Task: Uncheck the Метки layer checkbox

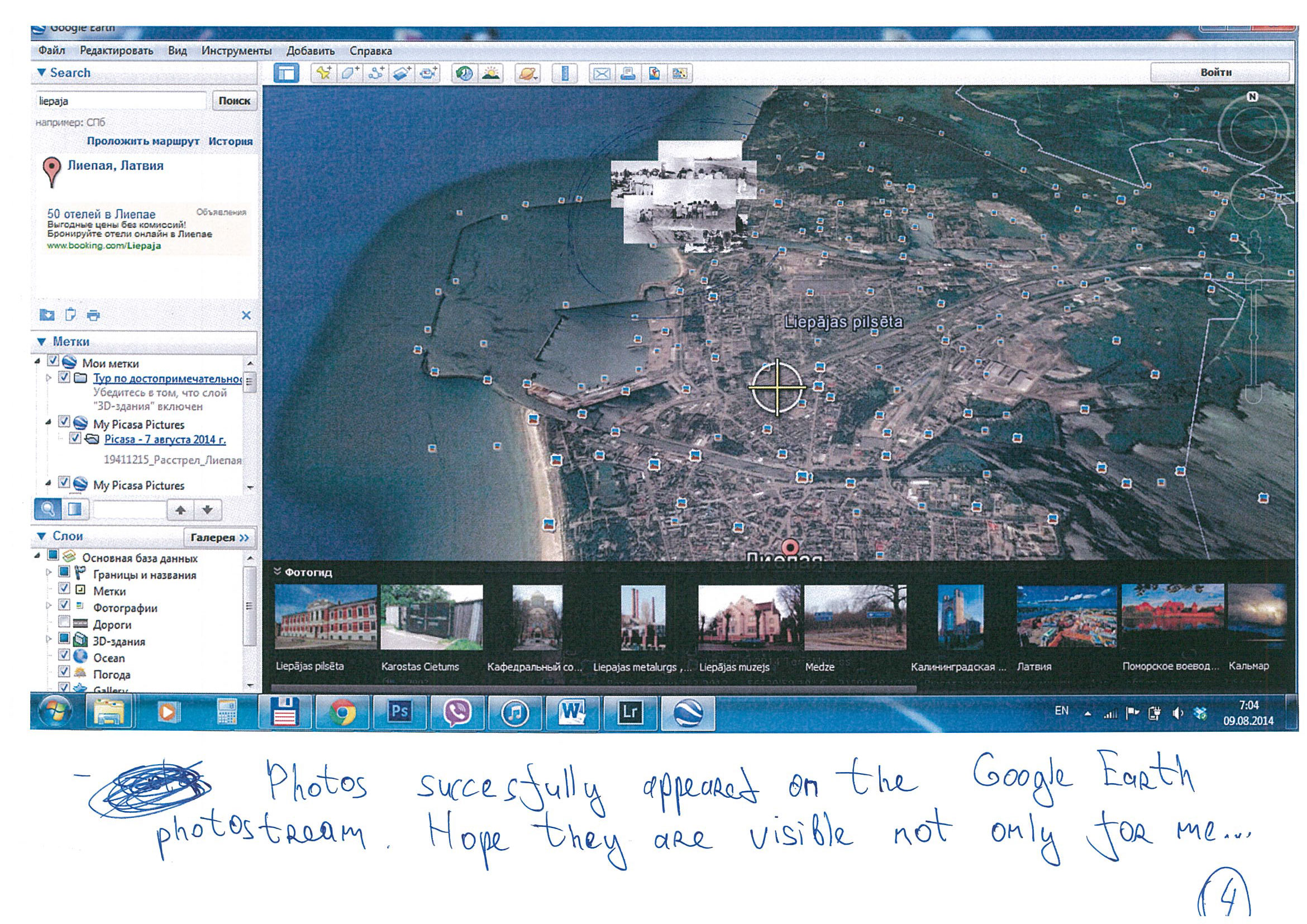Action: [64, 588]
